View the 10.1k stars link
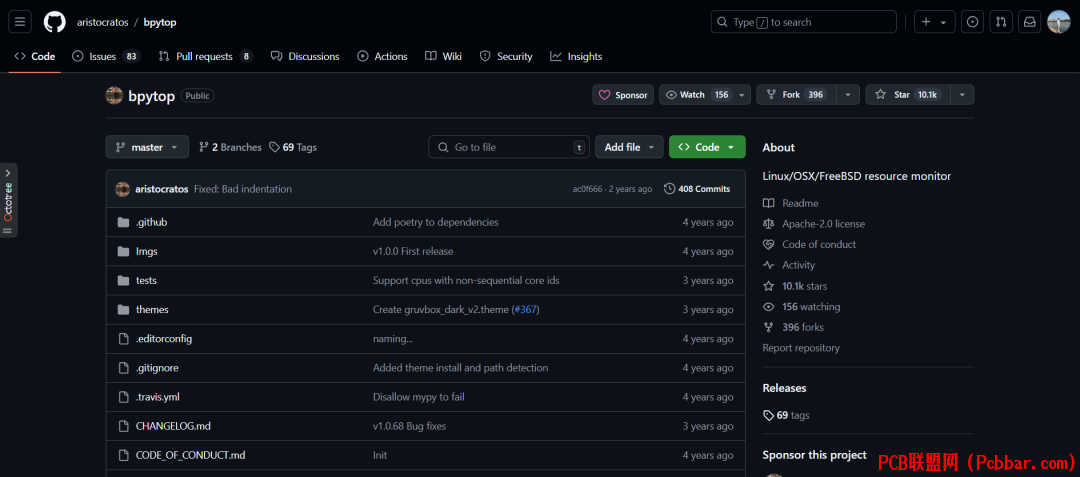Image resolution: width=1080 pixels, height=477 pixels. [x=796, y=286]
